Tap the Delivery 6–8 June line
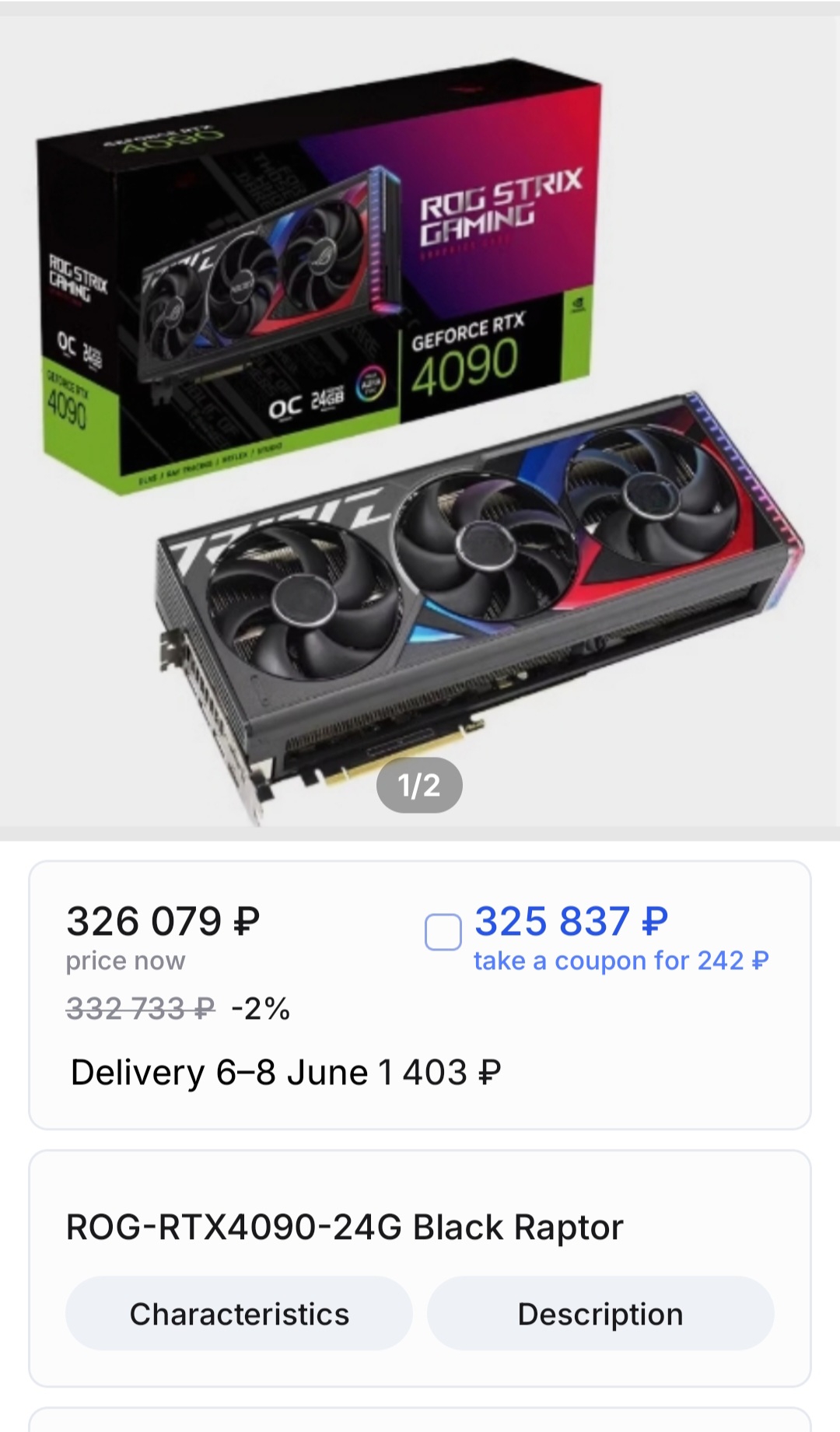Viewport: 840px width, 1432px height. click(x=285, y=1072)
